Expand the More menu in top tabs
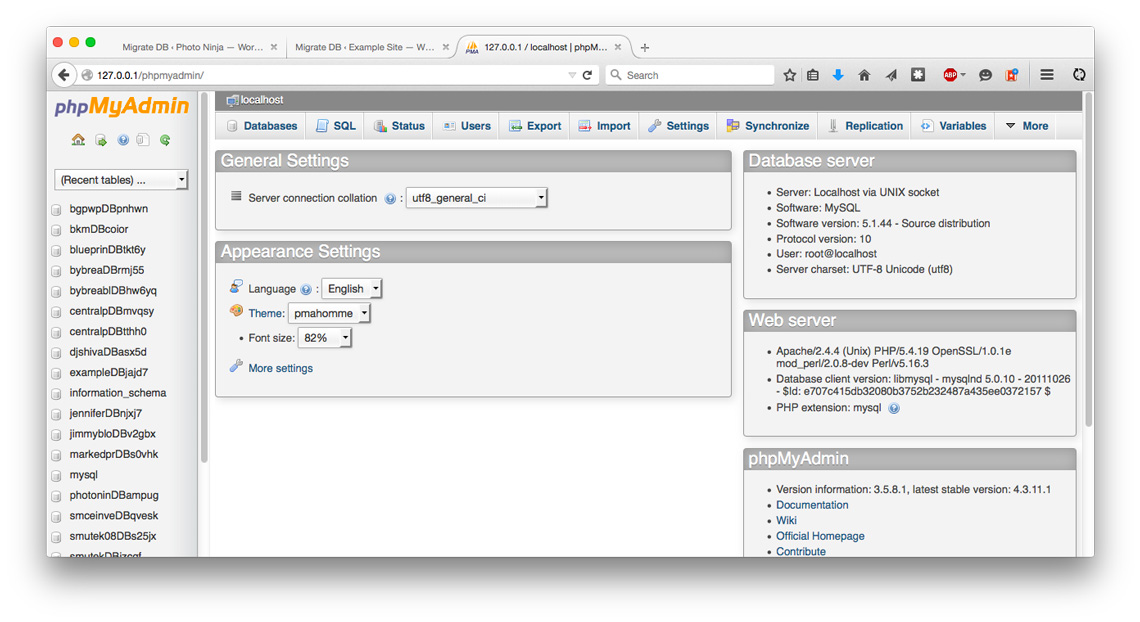Image resolution: width=1140 pixels, height=622 pixels. coord(1027,126)
